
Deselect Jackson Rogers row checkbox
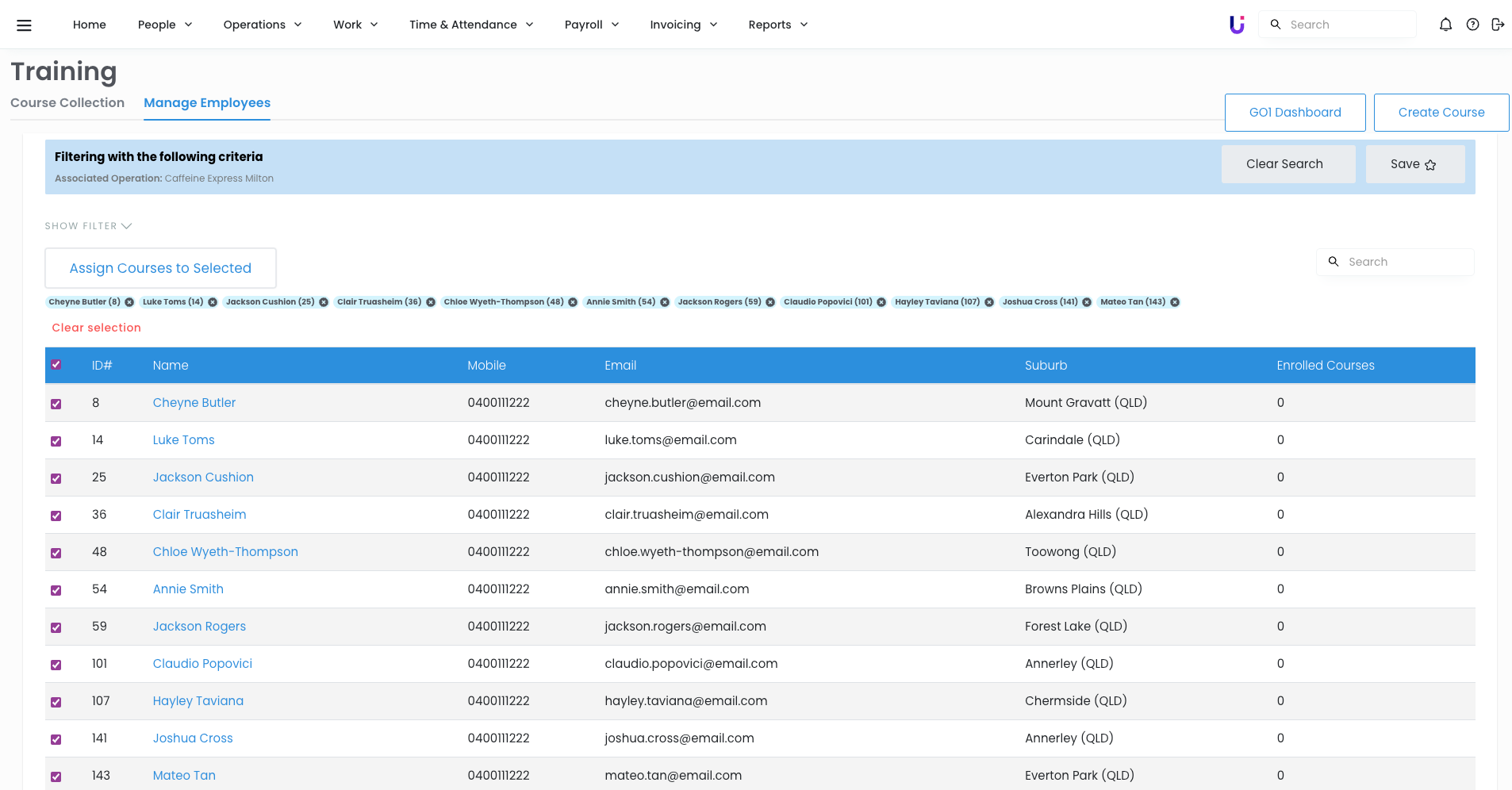(56, 627)
